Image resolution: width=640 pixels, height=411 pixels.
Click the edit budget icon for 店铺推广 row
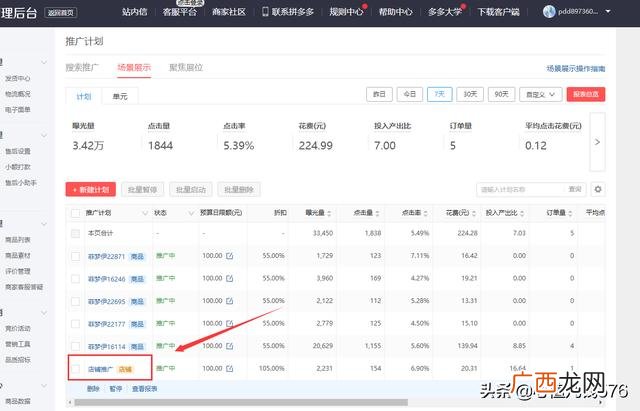pos(229,369)
